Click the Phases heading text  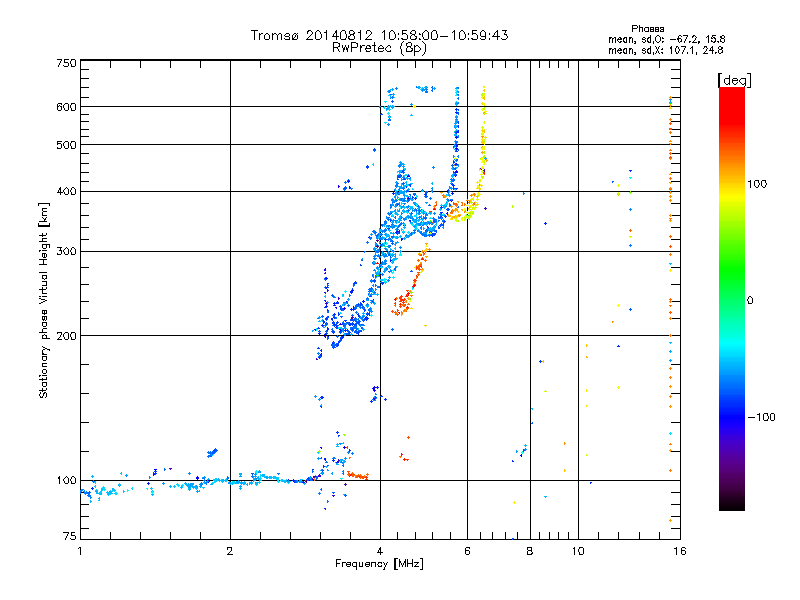647,29
